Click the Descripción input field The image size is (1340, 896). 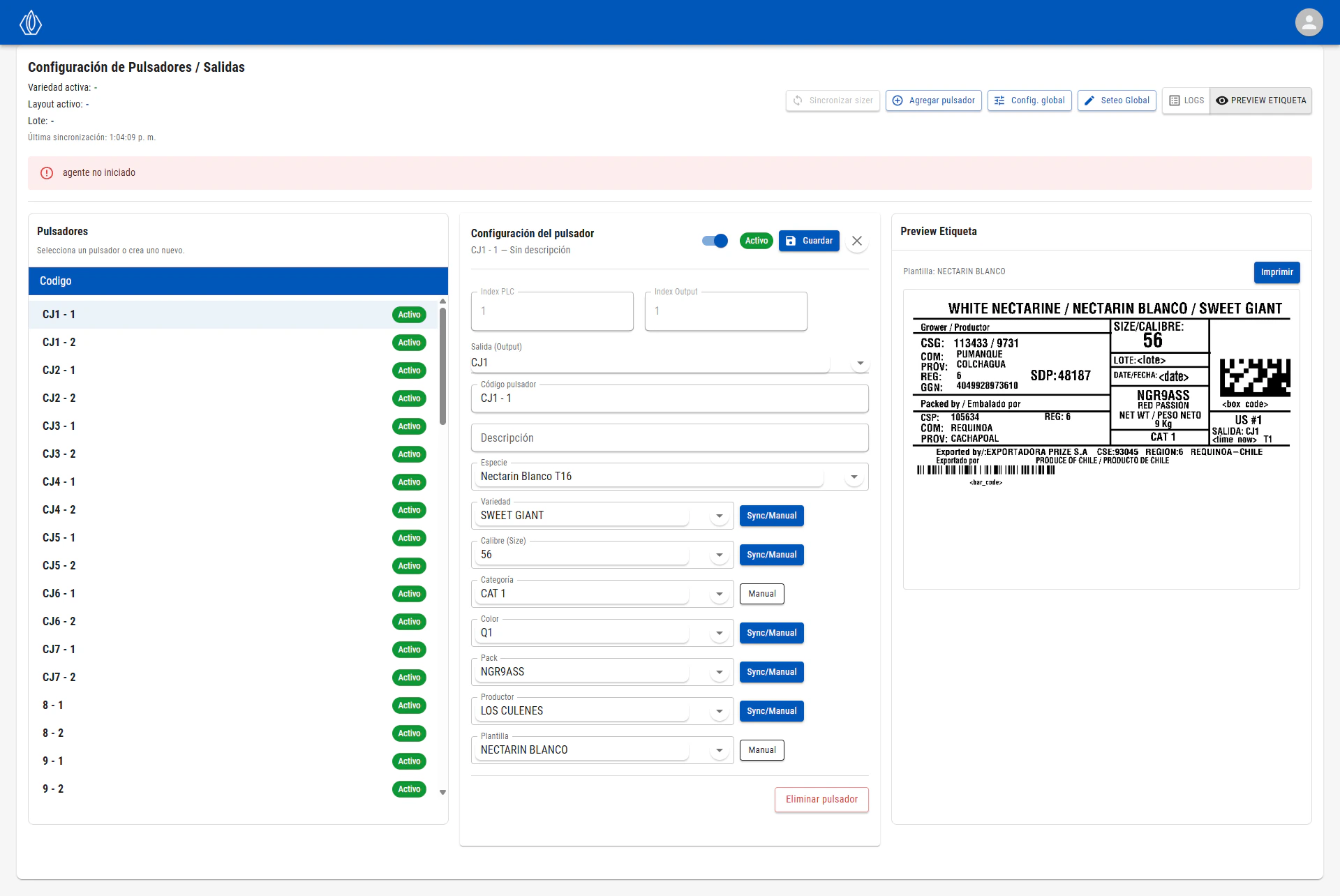coord(669,438)
